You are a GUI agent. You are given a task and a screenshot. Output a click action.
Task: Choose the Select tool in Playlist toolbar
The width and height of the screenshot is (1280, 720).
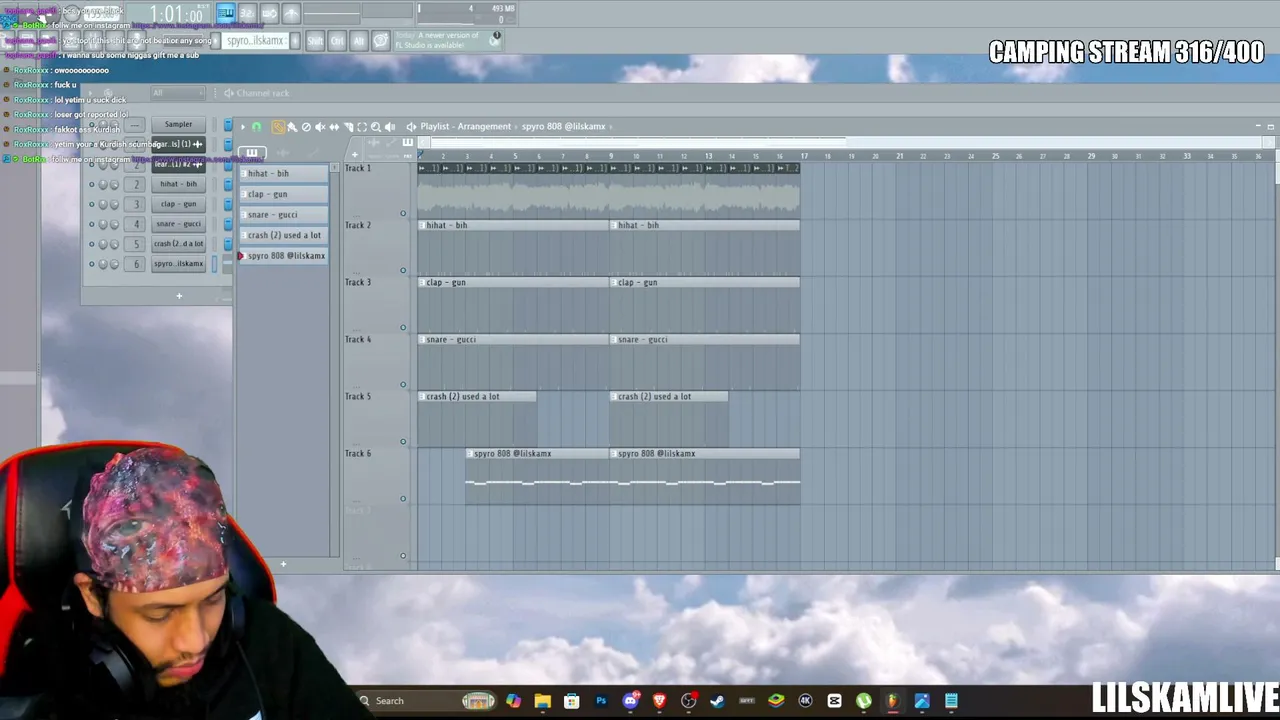362,127
